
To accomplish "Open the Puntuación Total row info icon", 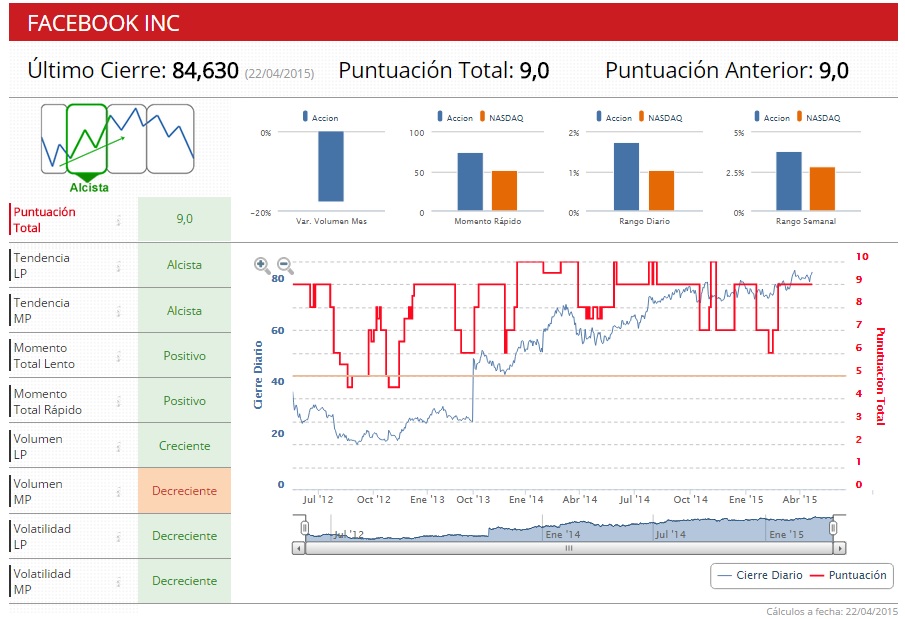I will click(119, 220).
